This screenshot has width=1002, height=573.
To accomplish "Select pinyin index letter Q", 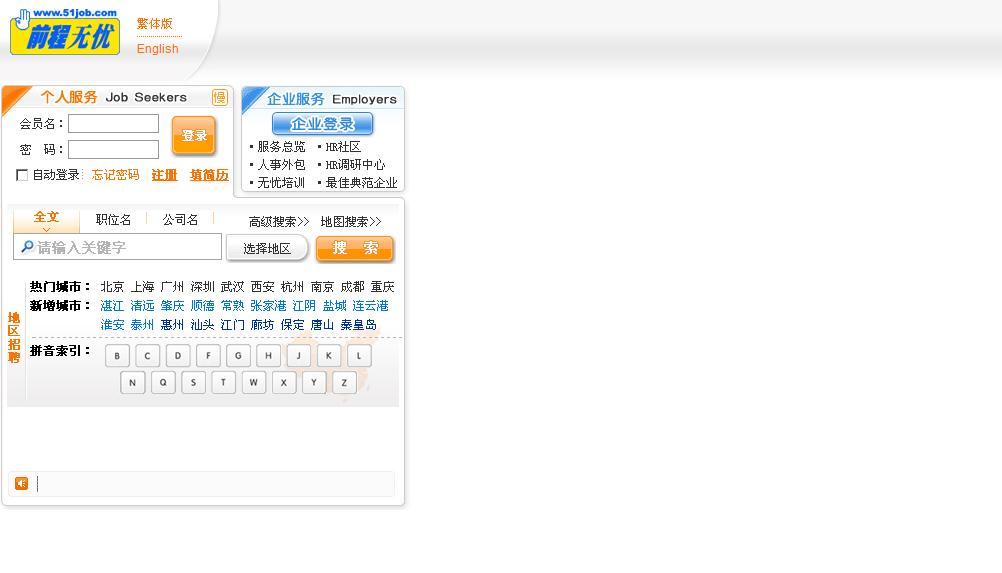I will 163,383.
